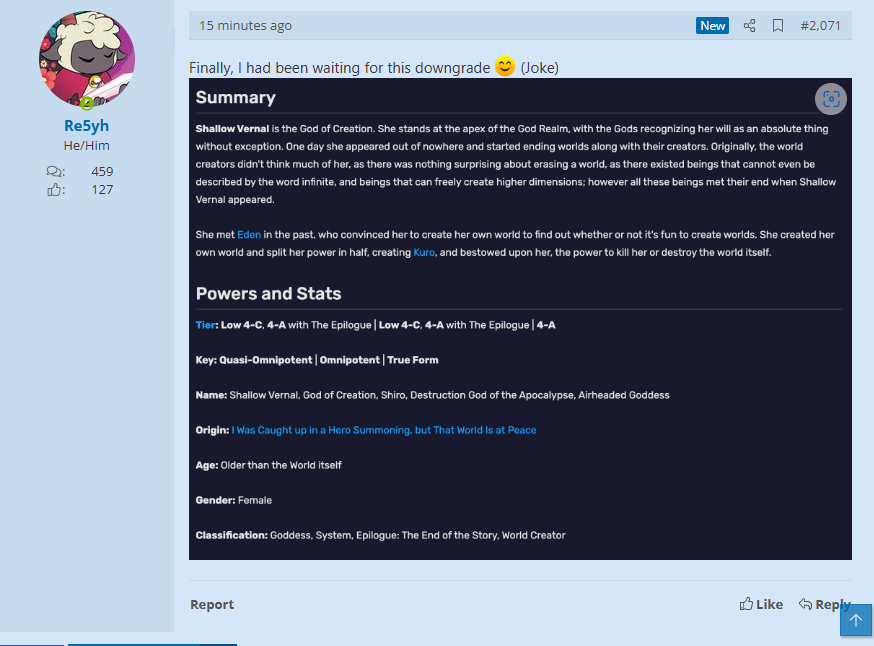Jump to top with the up arrow button

(x=856, y=620)
